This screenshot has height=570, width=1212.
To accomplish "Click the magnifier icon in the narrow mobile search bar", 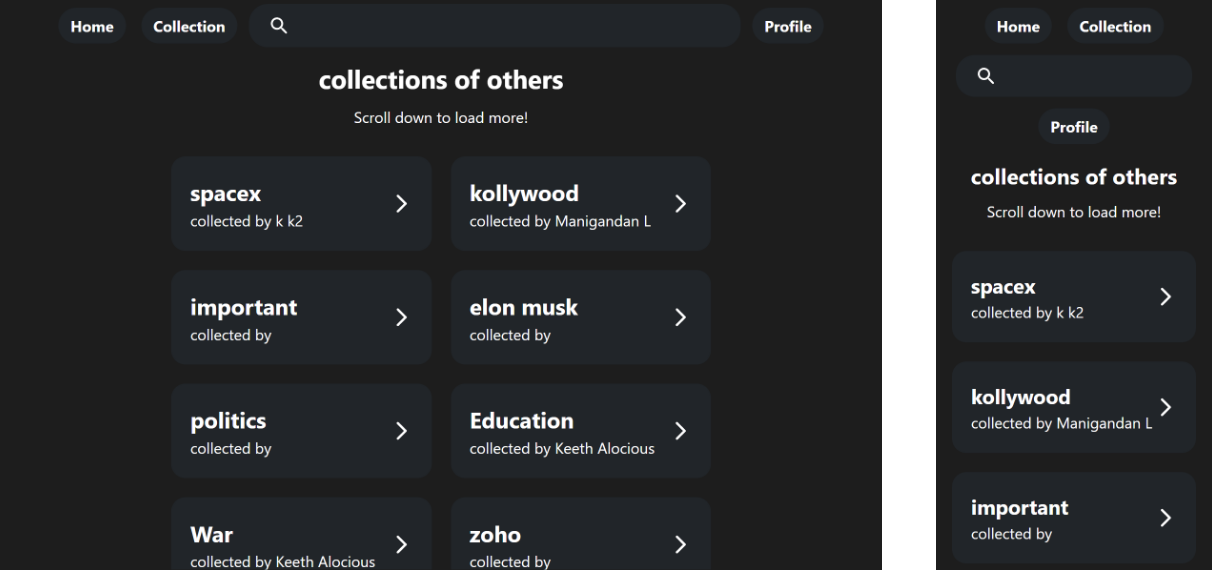I will (x=985, y=76).
